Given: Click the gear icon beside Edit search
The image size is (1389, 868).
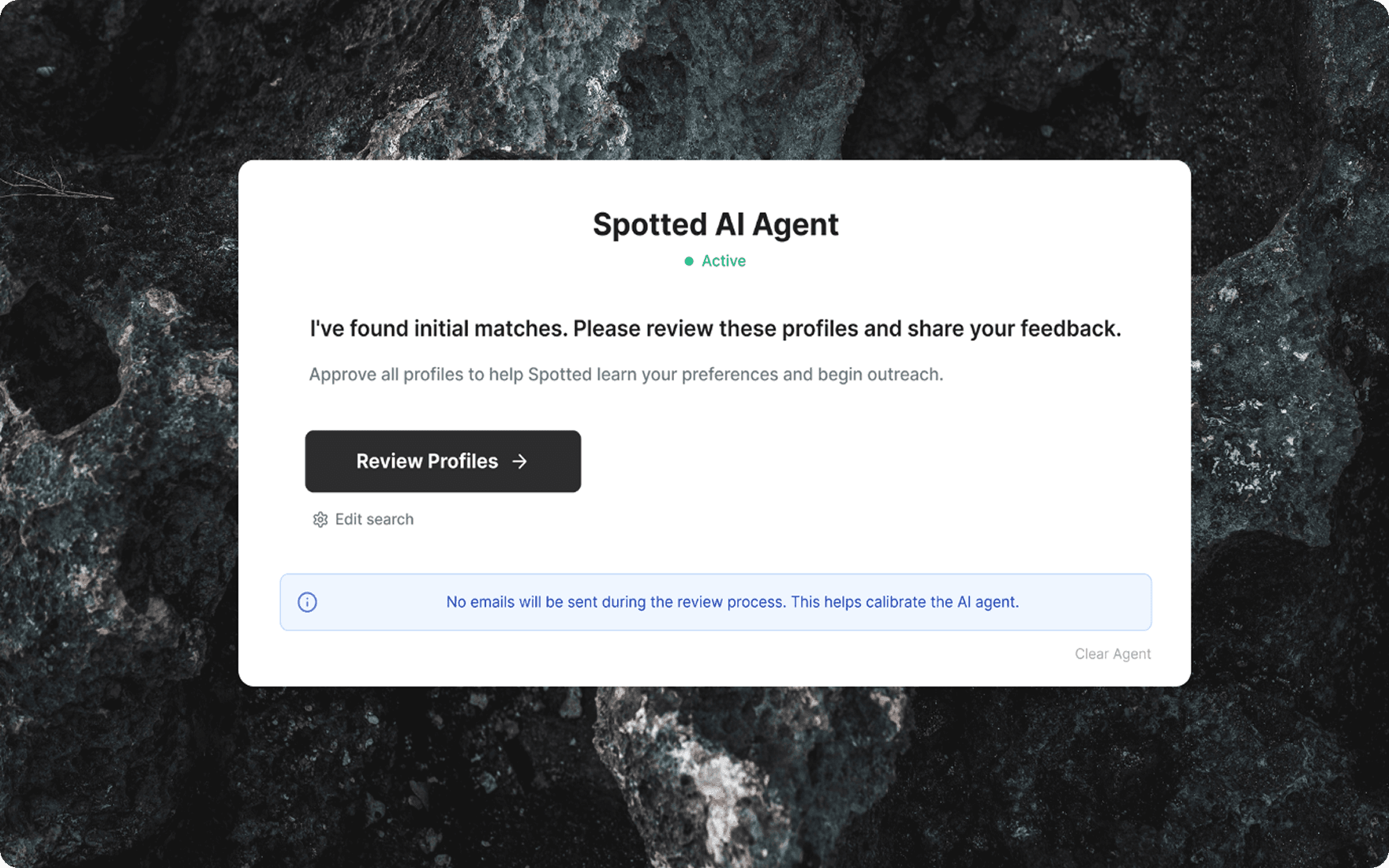Looking at the screenshot, I should tap(320, 519).
